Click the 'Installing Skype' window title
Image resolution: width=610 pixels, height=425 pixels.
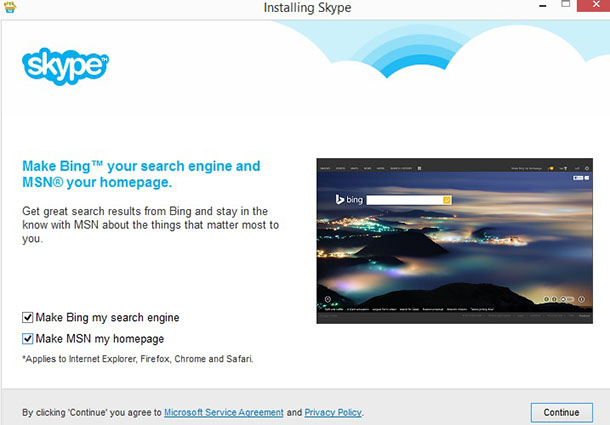pyautogui.click(x=307, y=8)
